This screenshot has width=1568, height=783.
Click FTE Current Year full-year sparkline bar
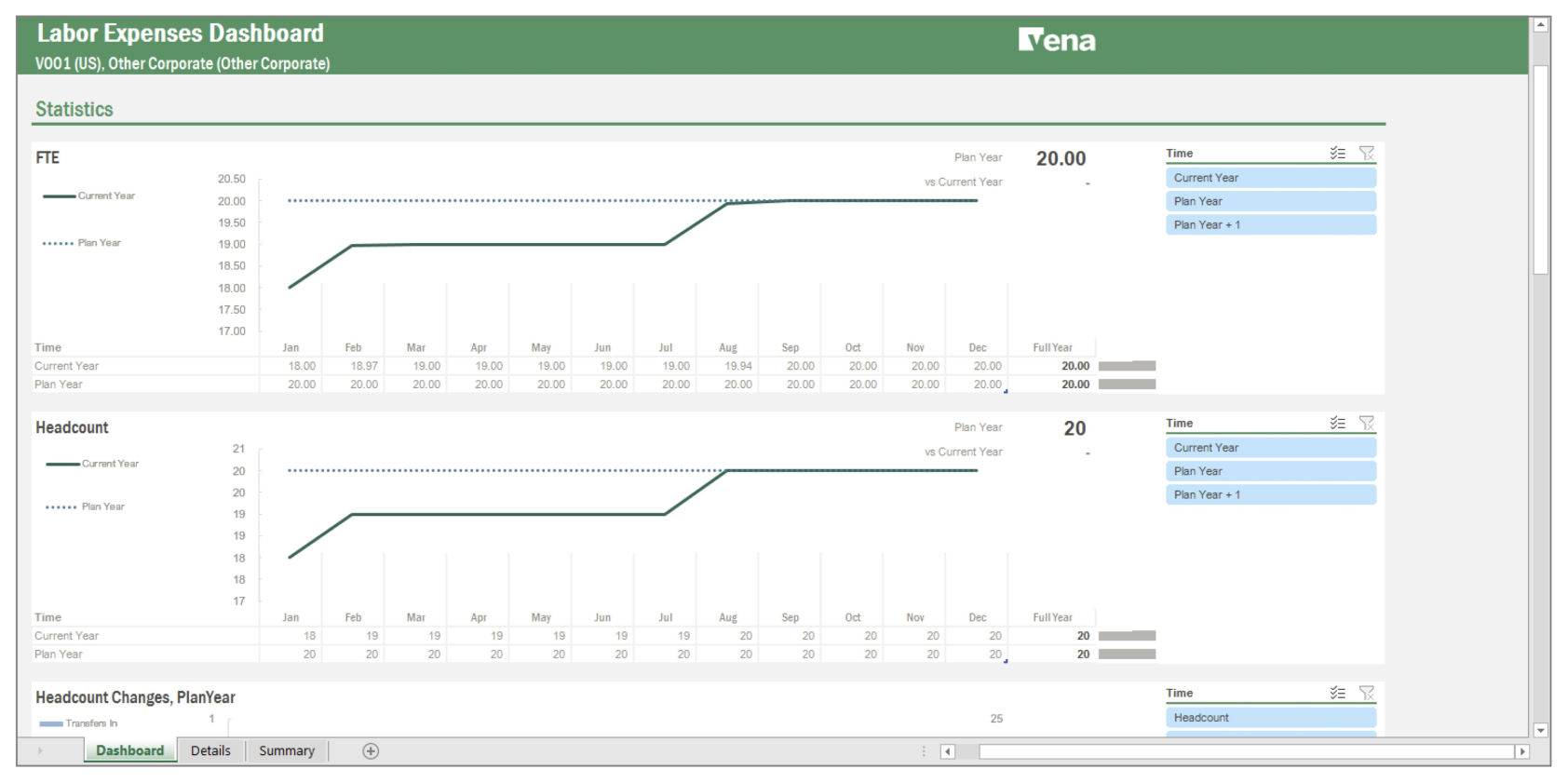tap(1127, 366)
